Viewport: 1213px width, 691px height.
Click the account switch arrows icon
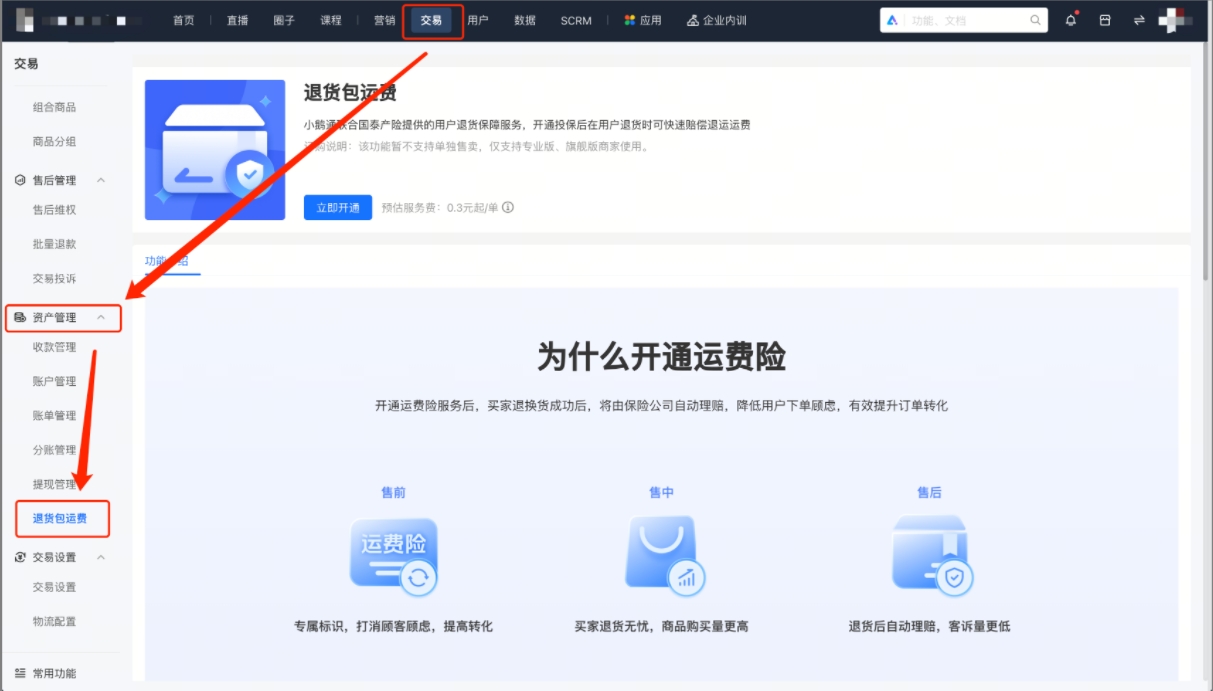click(1138, 20)
